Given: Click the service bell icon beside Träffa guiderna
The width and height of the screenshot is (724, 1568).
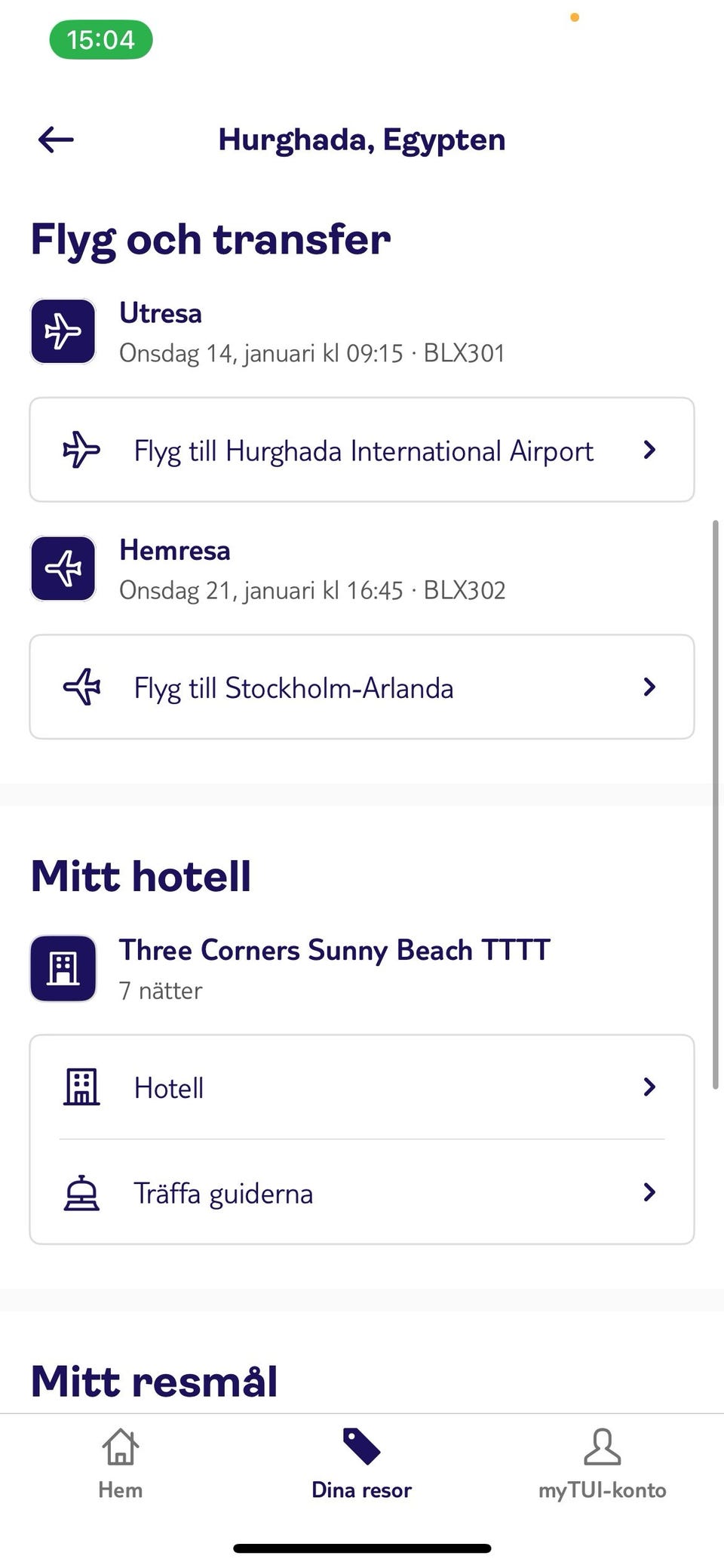Looking at the screenshot, I should click(x=81, y=1193).
